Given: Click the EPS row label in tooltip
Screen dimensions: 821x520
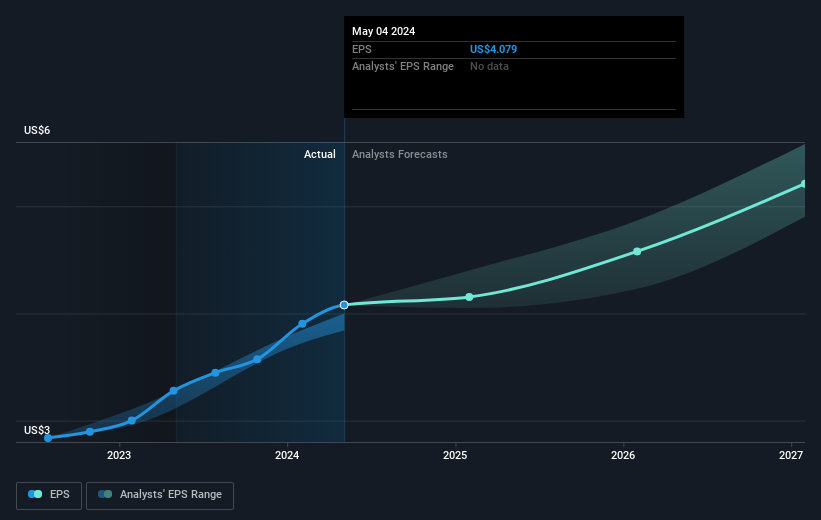Looking at the screenshot, I should point(361,49).
